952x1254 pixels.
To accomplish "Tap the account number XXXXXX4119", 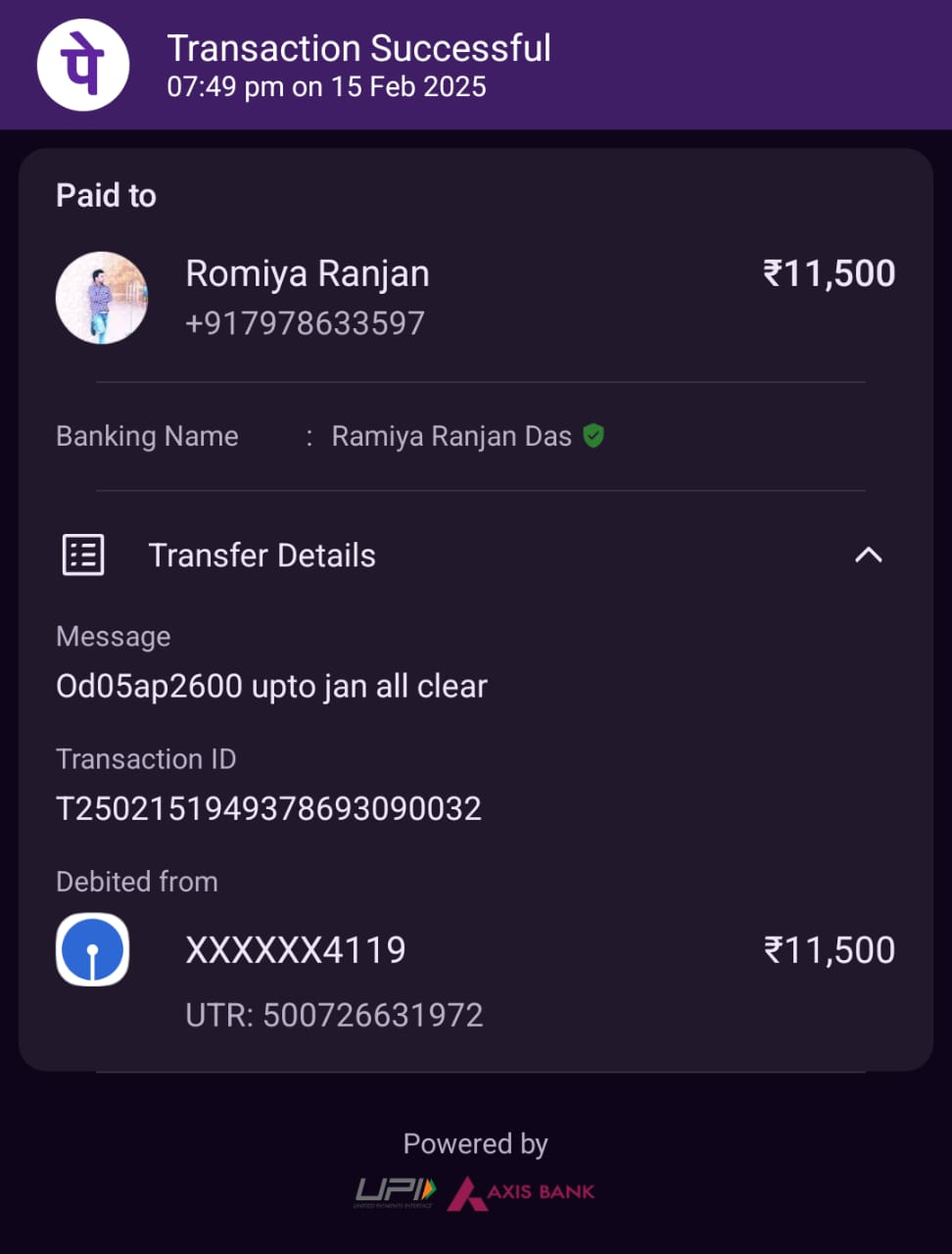I will [x=296, y=950].
